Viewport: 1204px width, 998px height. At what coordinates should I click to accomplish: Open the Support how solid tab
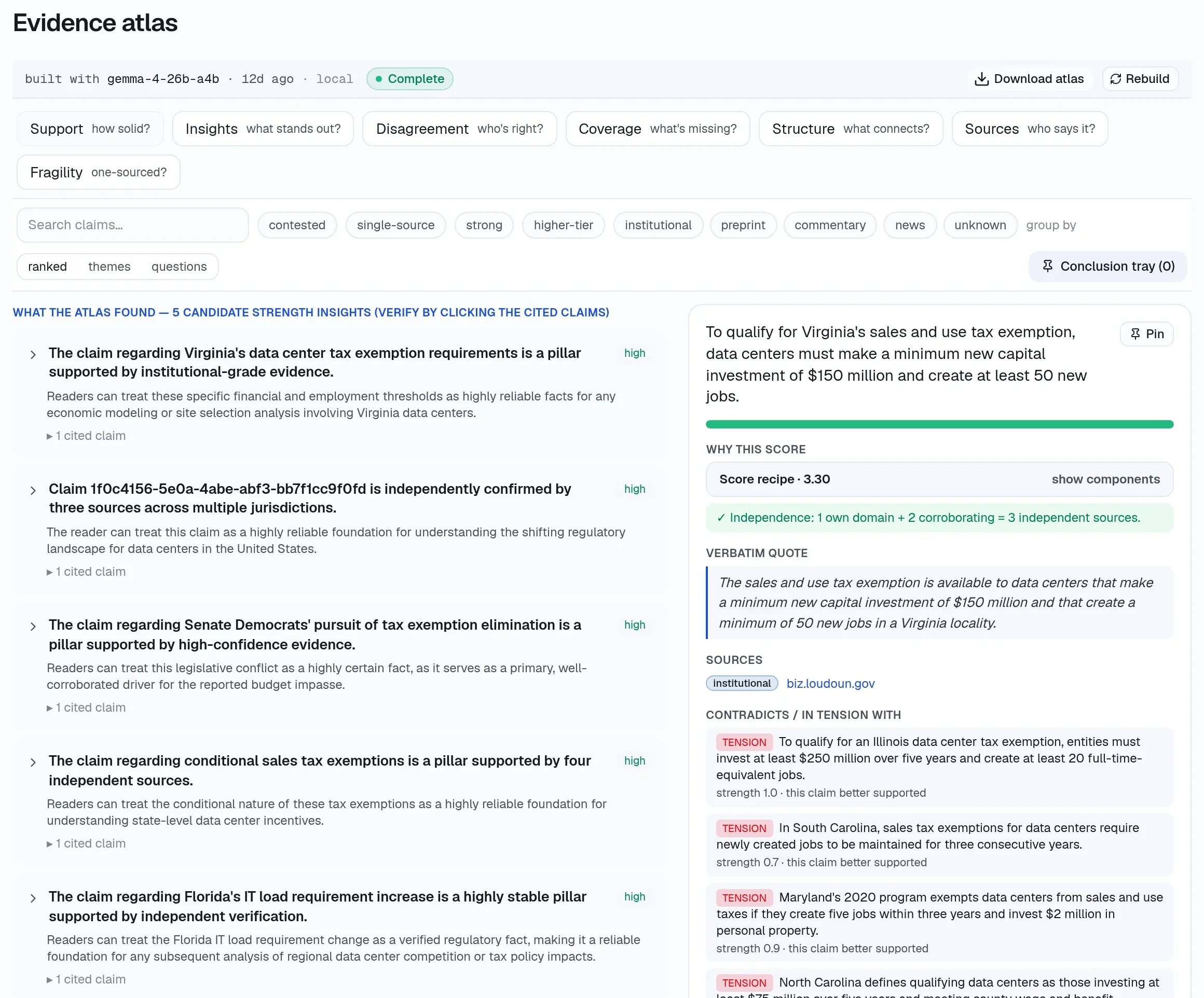90,129
